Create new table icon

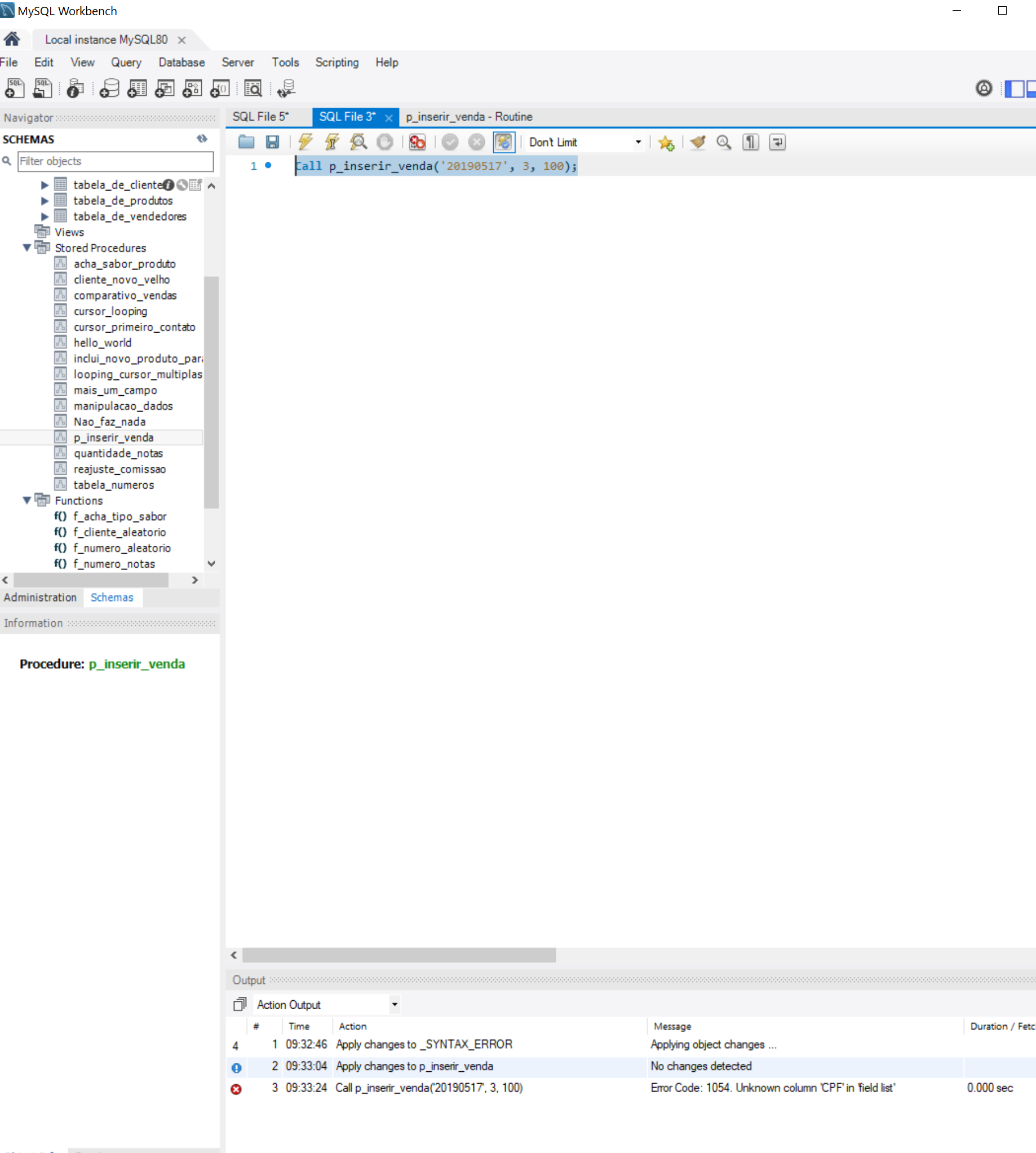click(x=136, y=89)
